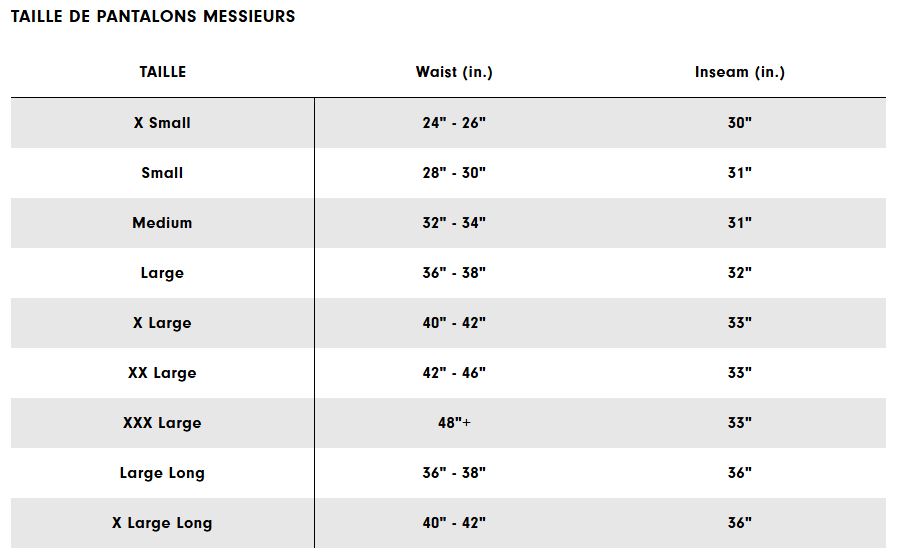The height and width of the screenshot is (560, 903).
Task: Click the Medium size label
Action: pyautogui.click(x=162, y=223)
